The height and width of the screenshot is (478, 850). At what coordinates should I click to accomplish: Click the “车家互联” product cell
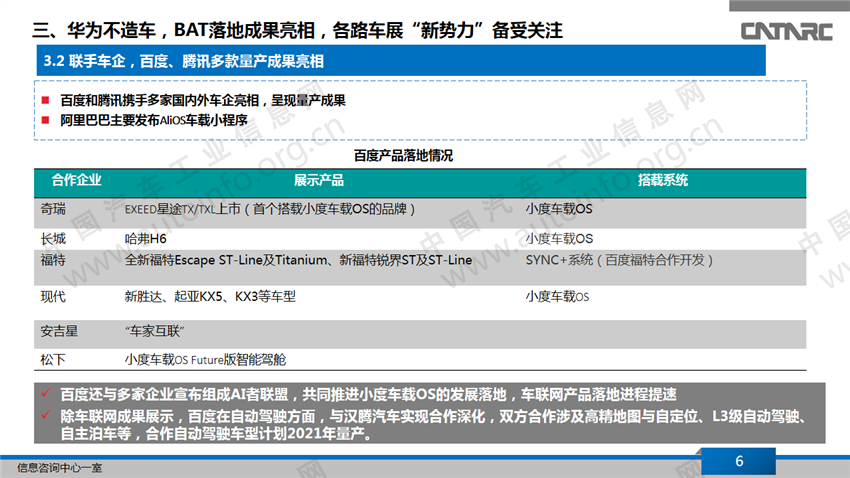coord(154,331)
